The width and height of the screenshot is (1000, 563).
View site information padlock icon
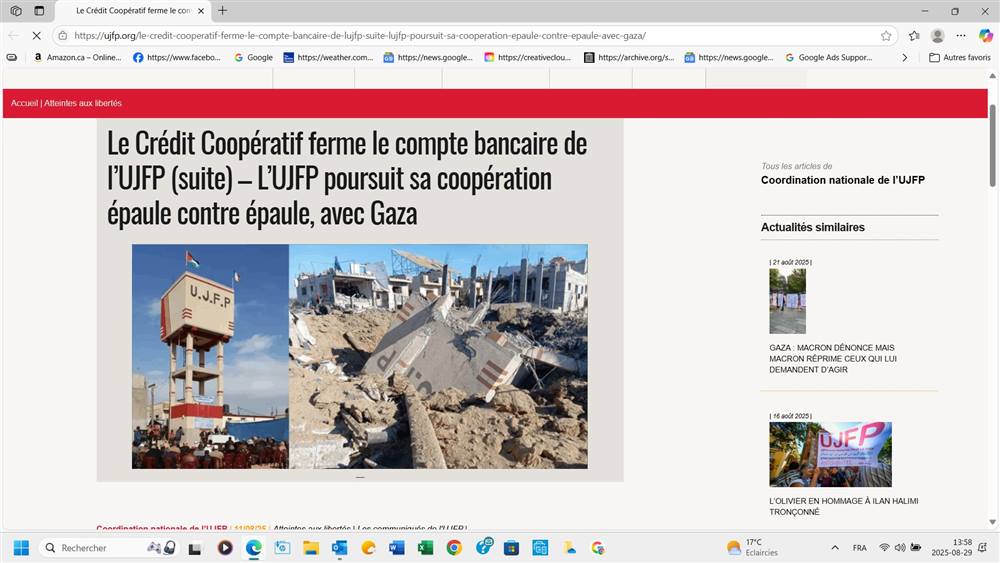point(62,36)
